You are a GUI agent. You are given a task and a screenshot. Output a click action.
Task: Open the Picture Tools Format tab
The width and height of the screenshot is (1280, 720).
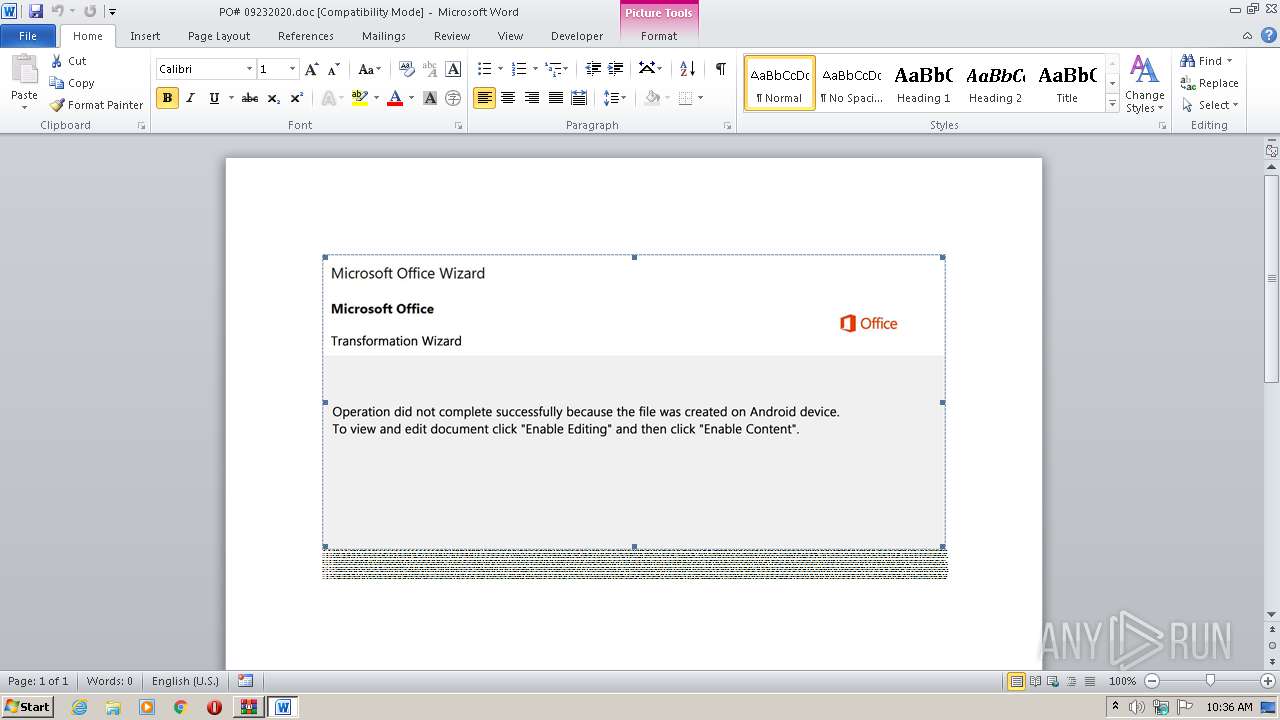coord(659,36)
